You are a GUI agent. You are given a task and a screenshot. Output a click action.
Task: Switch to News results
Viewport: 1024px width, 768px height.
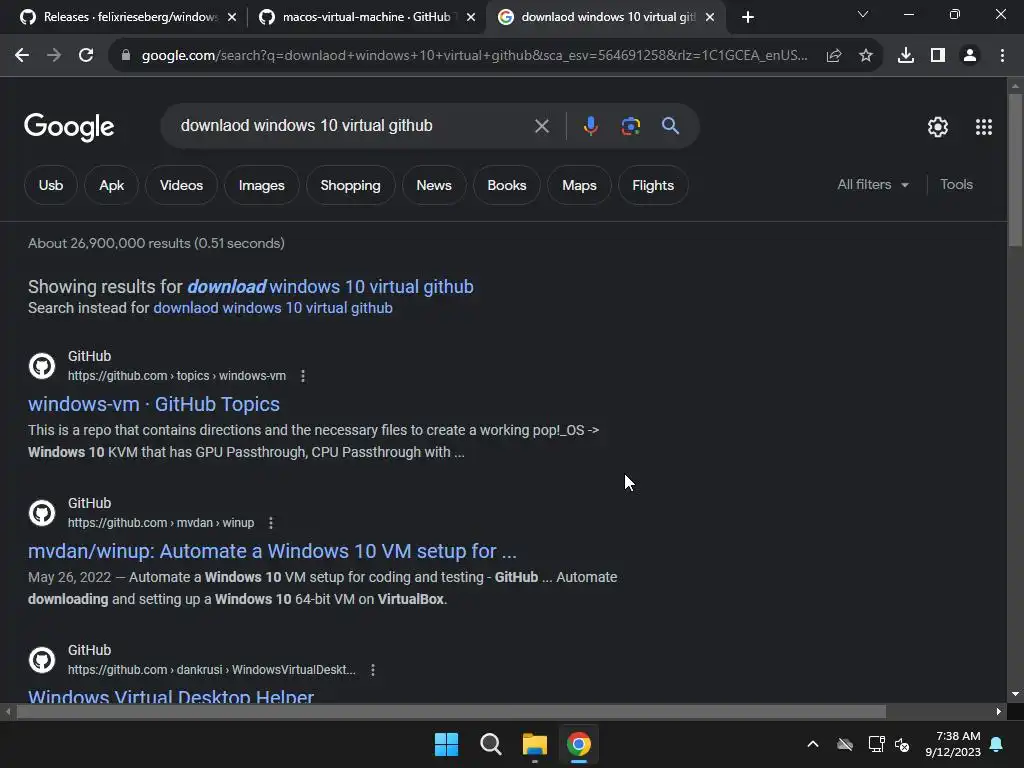click(434, 185)
